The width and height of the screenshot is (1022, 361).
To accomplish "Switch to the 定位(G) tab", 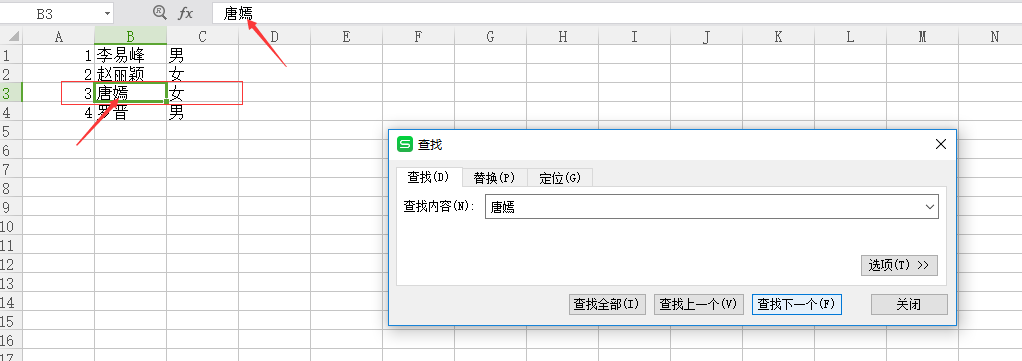I will pyautogui.click(x=559, y=177).
